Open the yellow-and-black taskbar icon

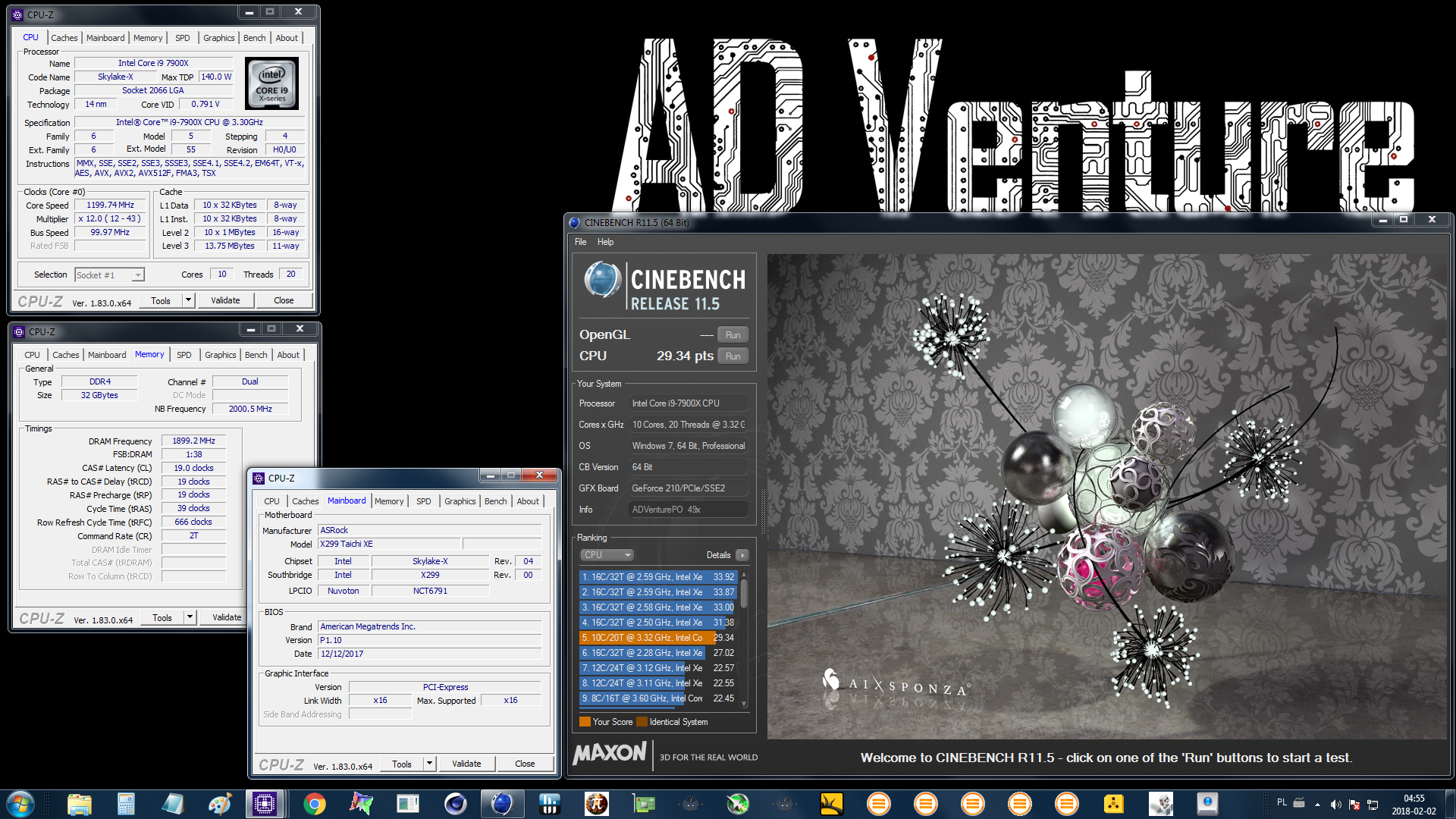831,804
